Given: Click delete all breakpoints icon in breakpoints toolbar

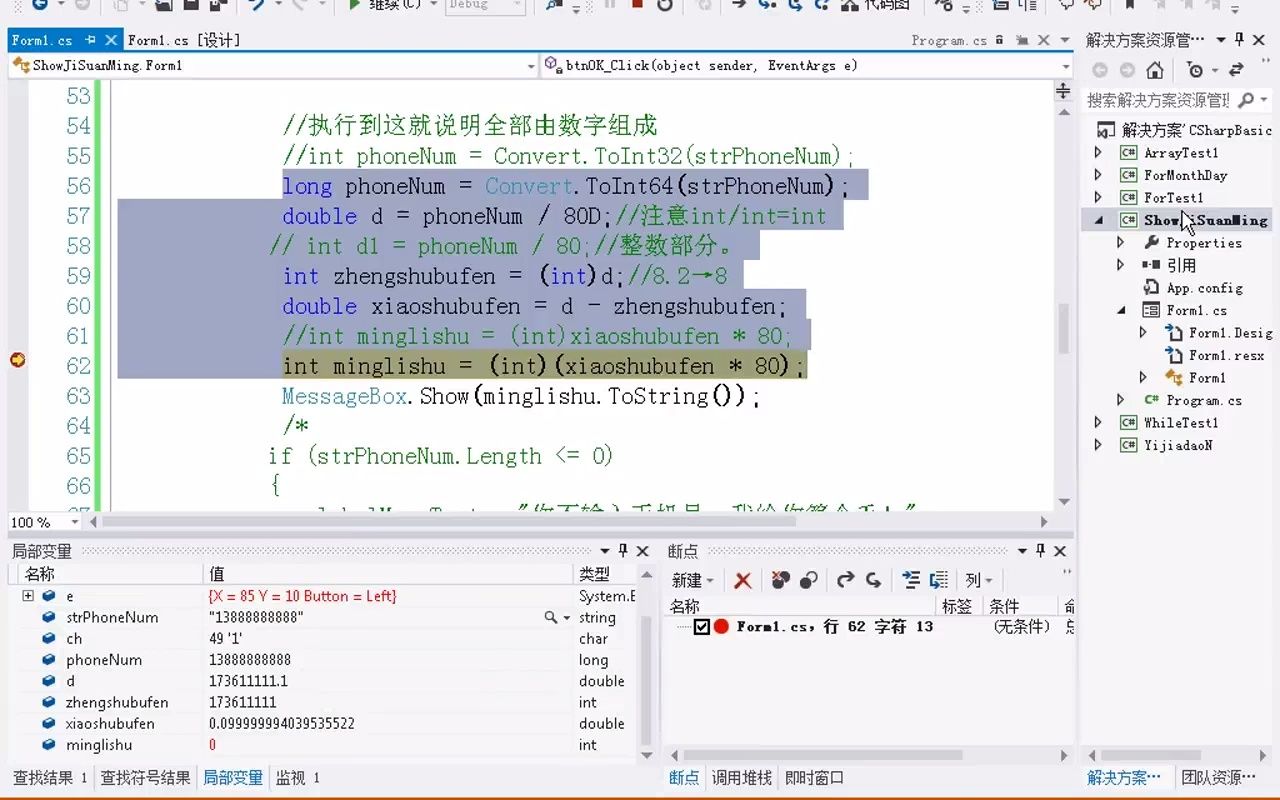Looking at the screenshot, I should tap(781, 580).
